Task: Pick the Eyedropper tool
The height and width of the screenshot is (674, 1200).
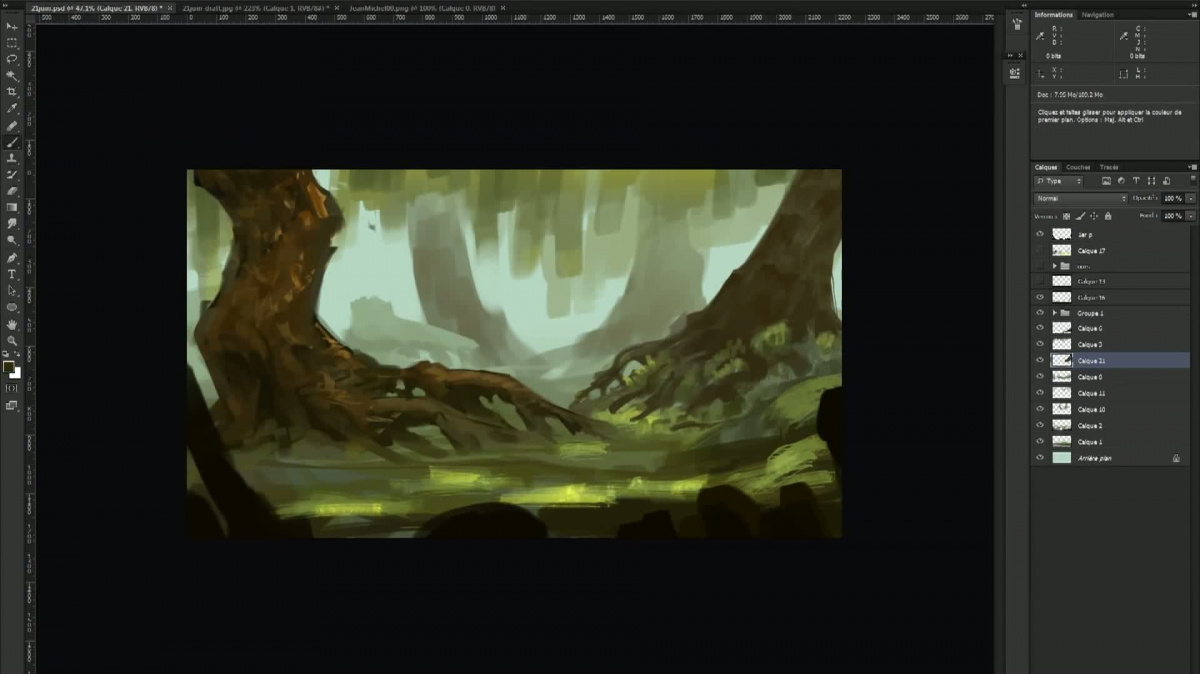Action: 12,108
